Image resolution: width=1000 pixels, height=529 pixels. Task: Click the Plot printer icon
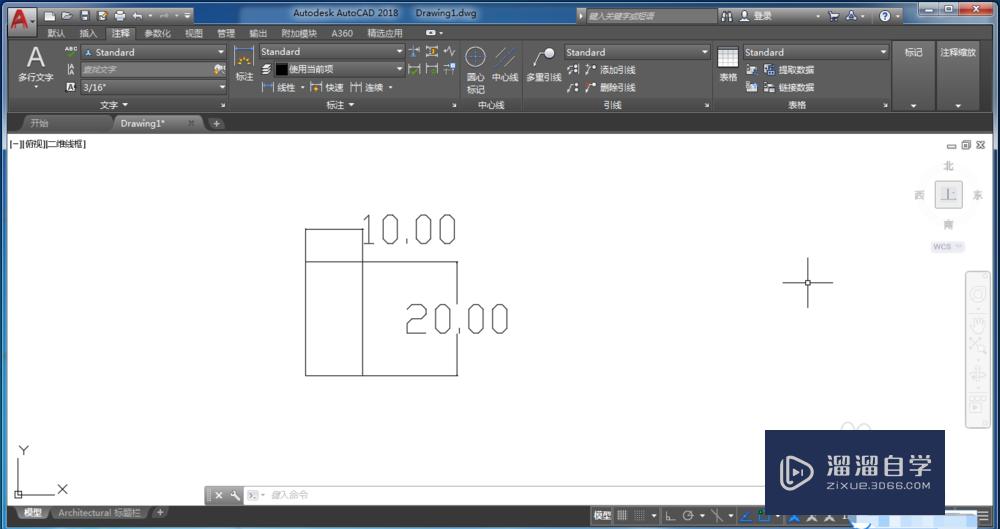coord(119,16)
